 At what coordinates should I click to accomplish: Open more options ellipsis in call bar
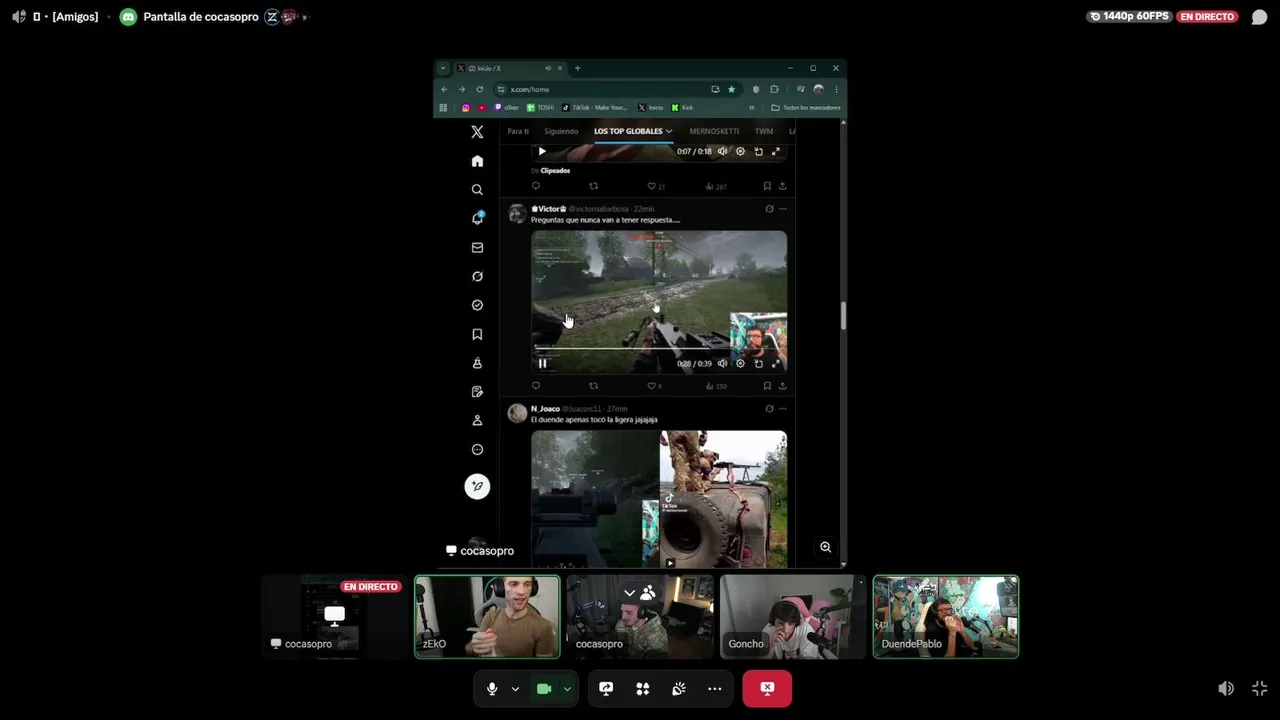click(x=714, y=689)
